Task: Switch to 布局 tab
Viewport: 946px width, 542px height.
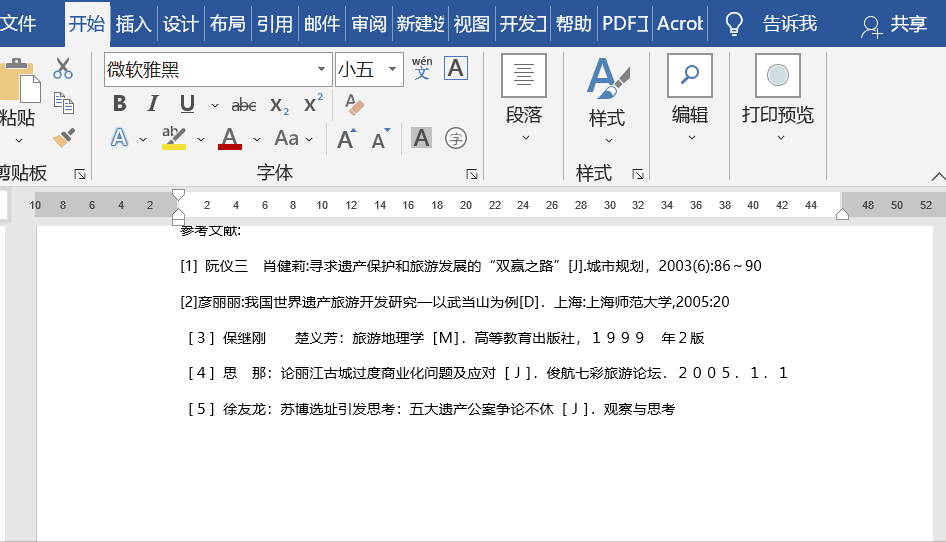Action: [x=227, y=24]
